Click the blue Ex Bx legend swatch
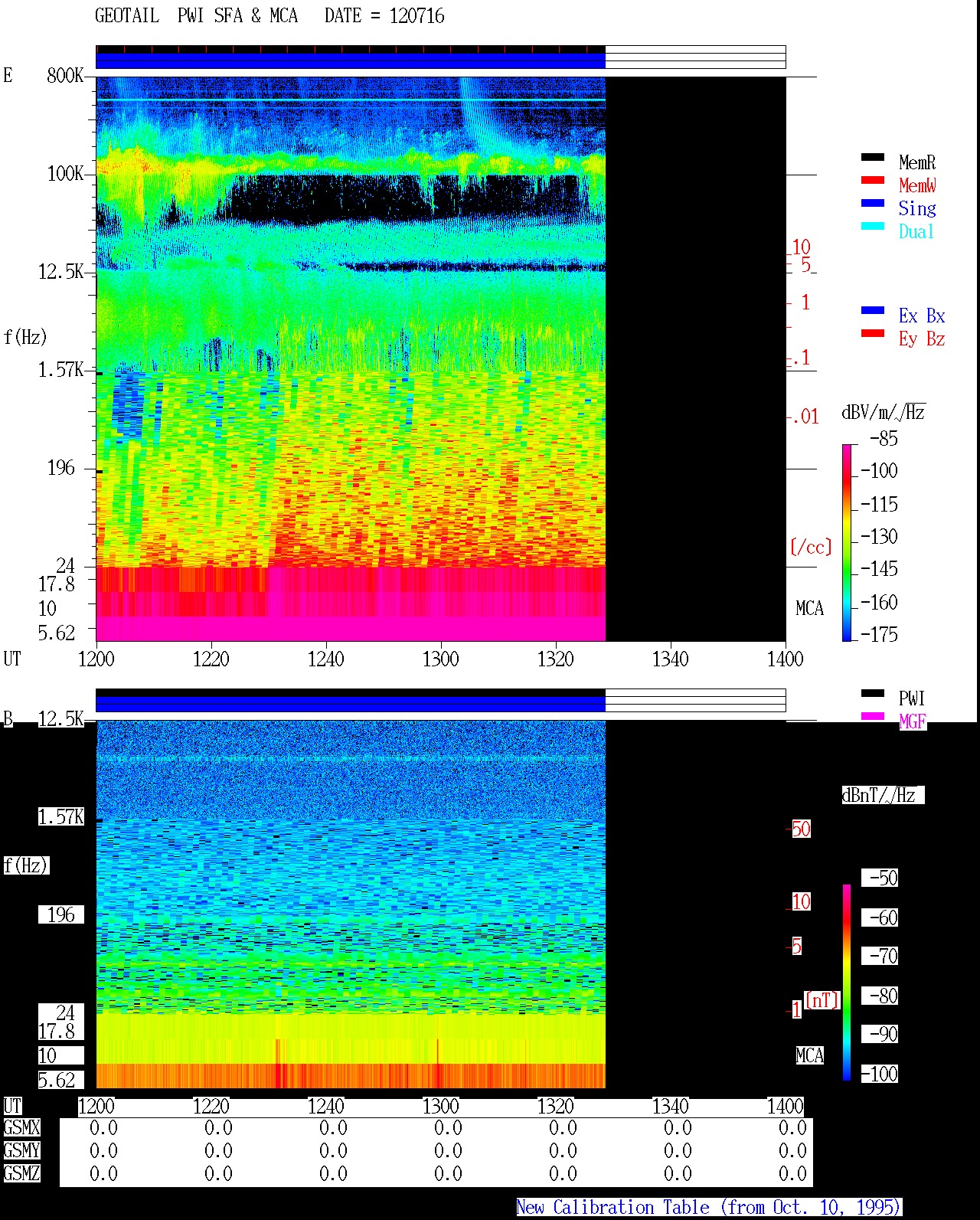 [x=873, y=311]
